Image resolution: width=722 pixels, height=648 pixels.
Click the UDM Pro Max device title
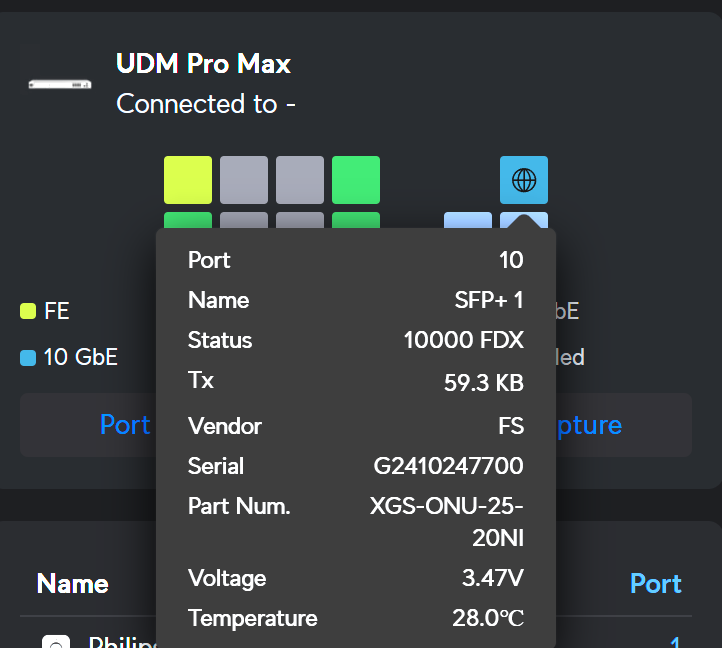click(x=203, y=63)
